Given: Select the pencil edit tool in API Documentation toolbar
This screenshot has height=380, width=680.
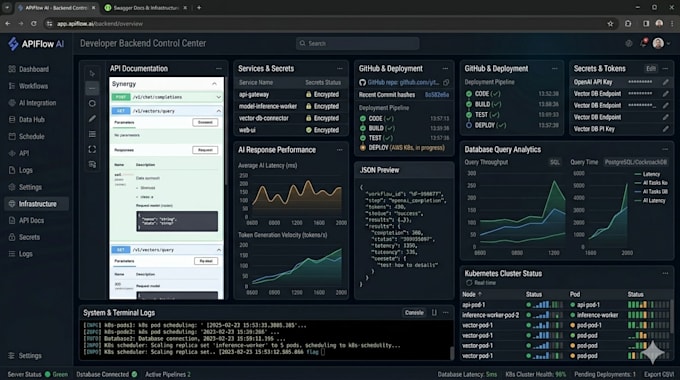Looking at the screenshot, I should [x=92, y=118].
